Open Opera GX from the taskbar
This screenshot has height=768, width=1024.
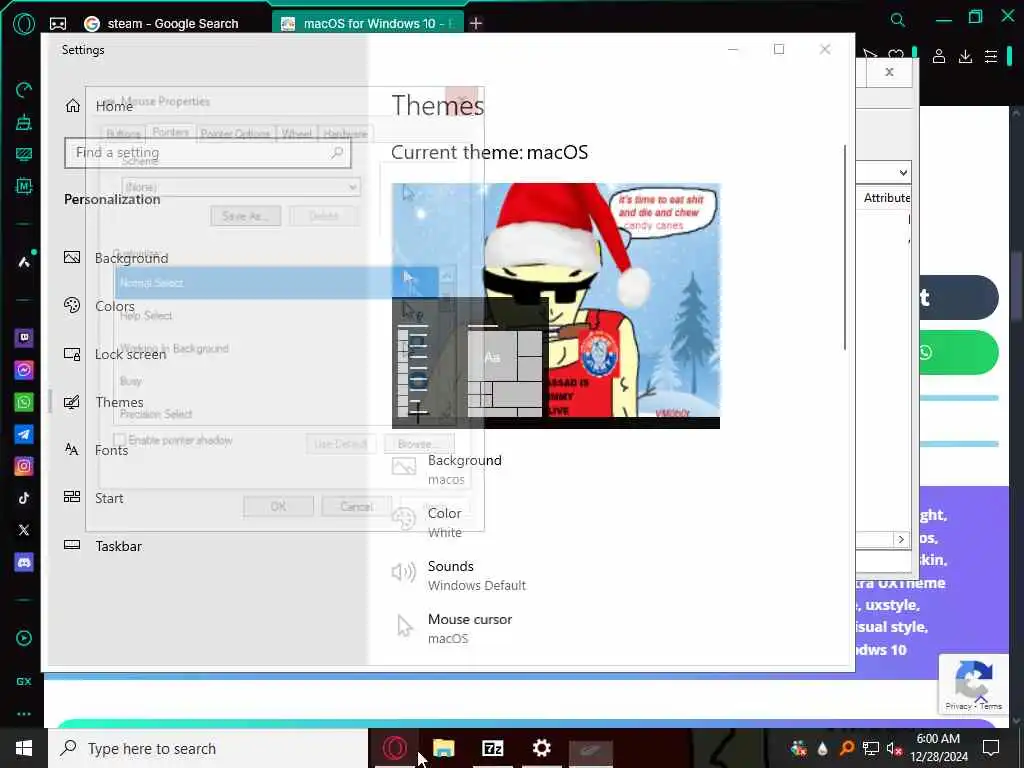tap(394, 748)
